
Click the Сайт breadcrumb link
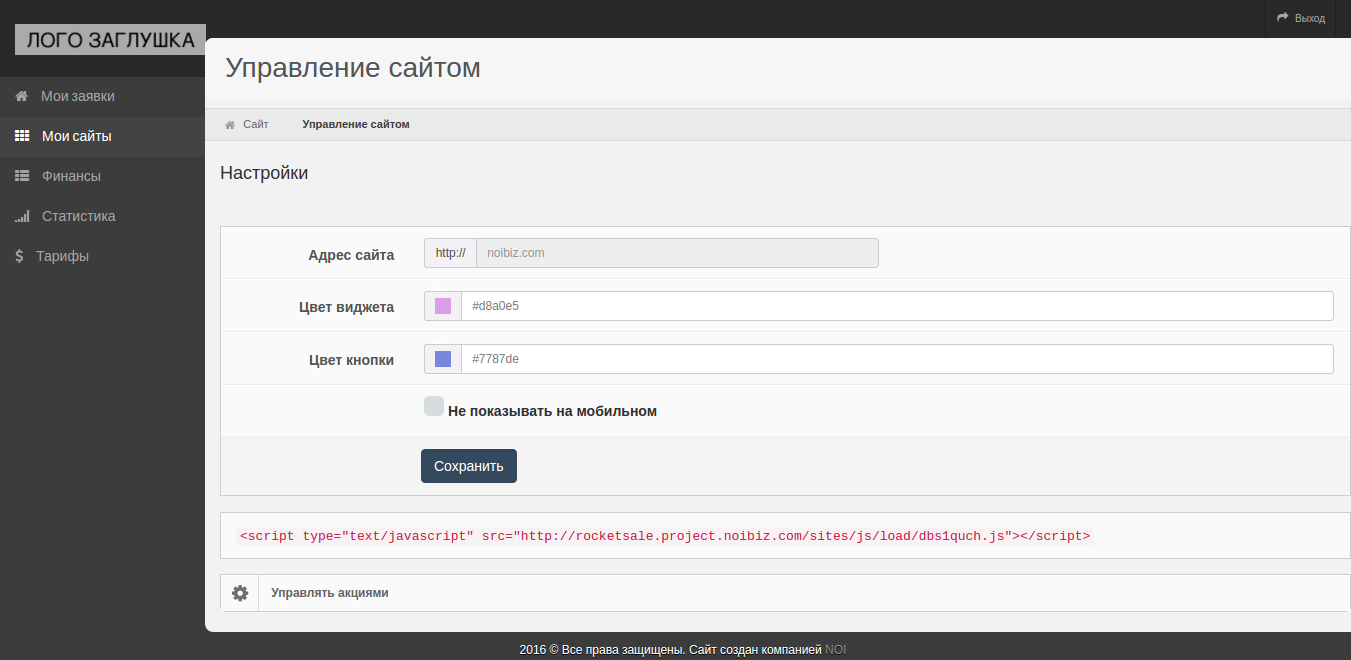pyautogui.click(x=255, y=125)
